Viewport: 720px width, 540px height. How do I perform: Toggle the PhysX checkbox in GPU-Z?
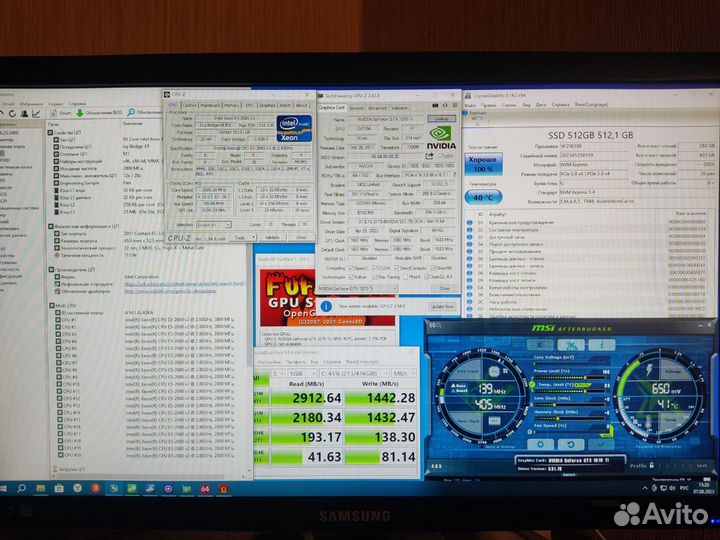tap(405, 277)
